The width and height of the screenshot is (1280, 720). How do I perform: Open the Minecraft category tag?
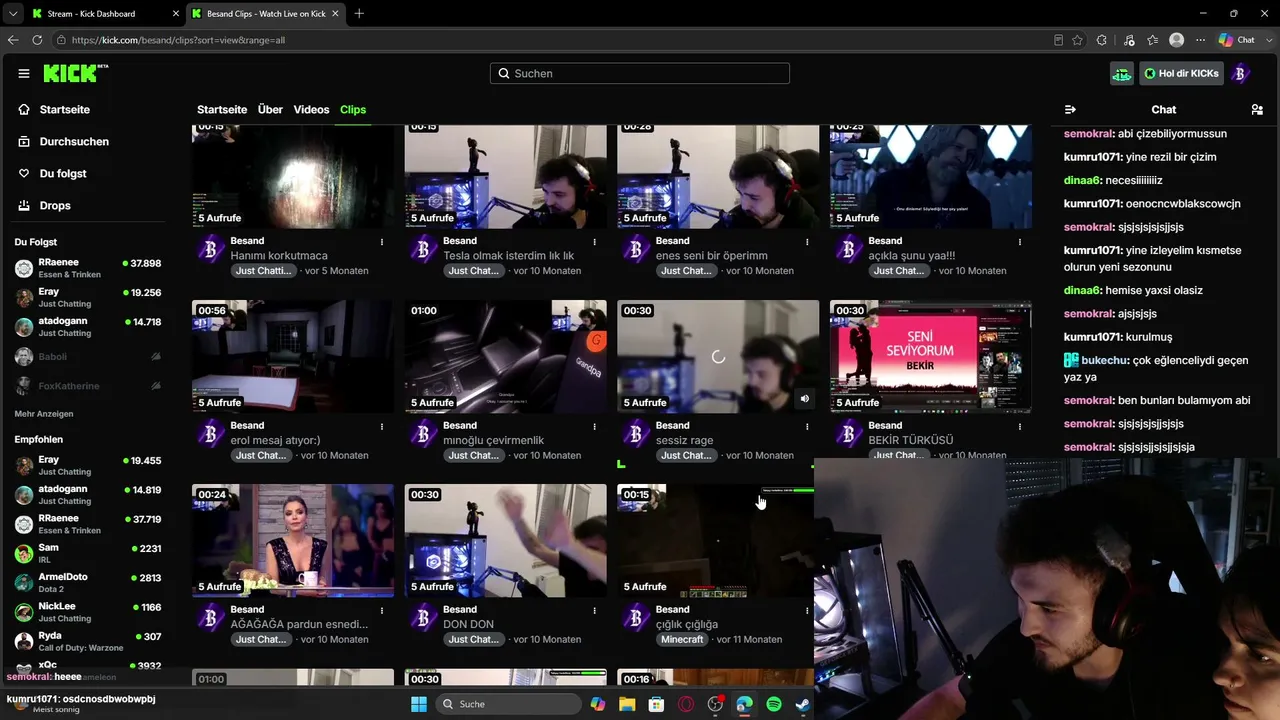(683, 639)
